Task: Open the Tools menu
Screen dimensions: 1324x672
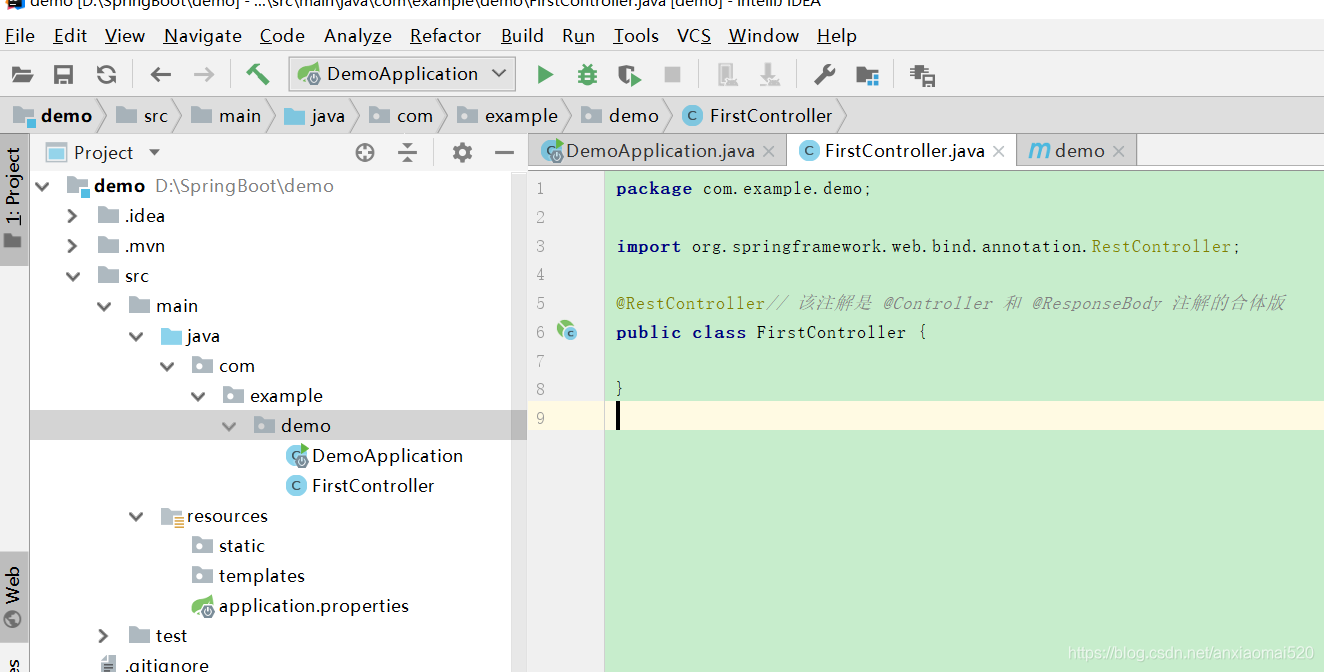Action: point(636,36)
